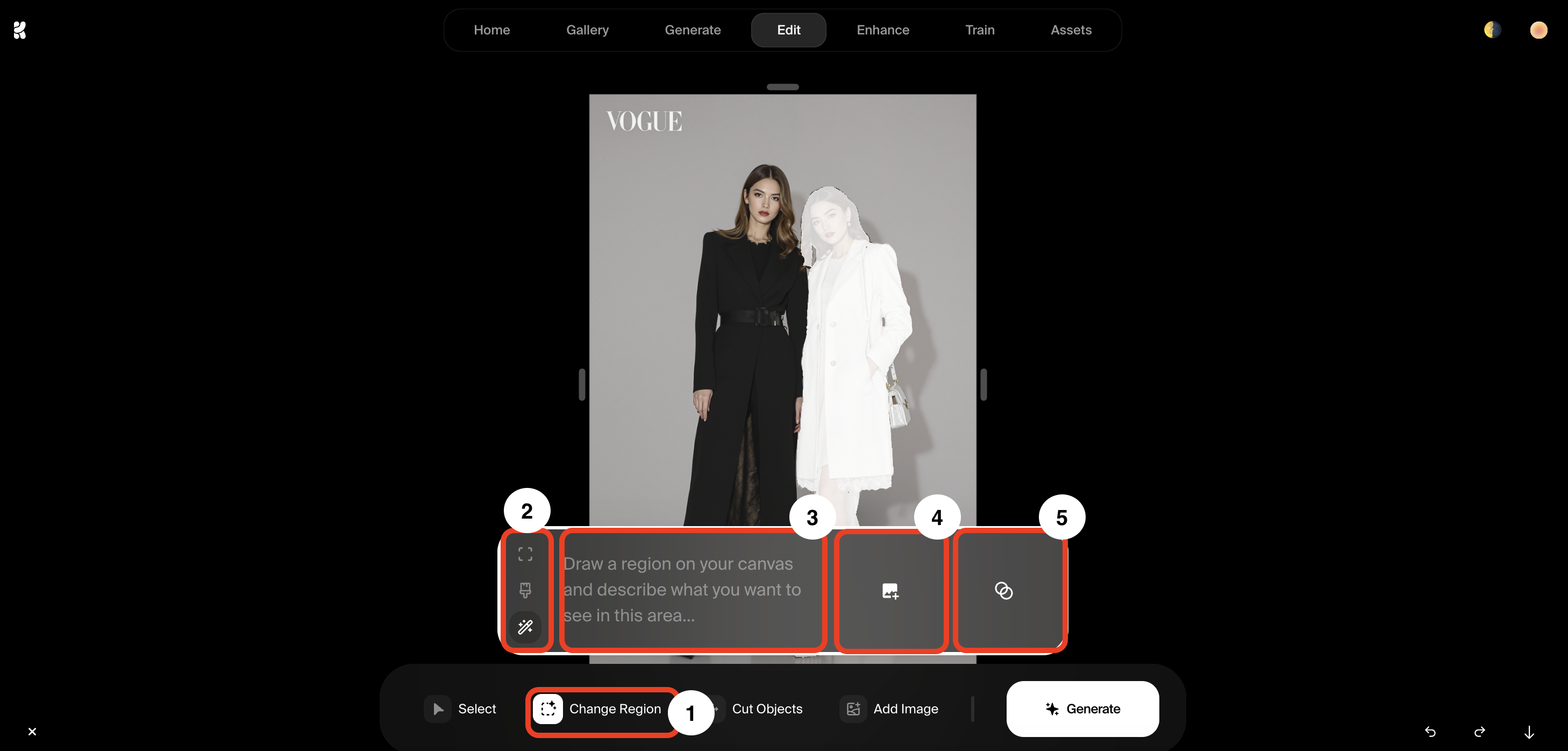The width and height of the screenshot is (1568, 751).
Task: Expand the Home navigation menu
Action: (492, 30)
